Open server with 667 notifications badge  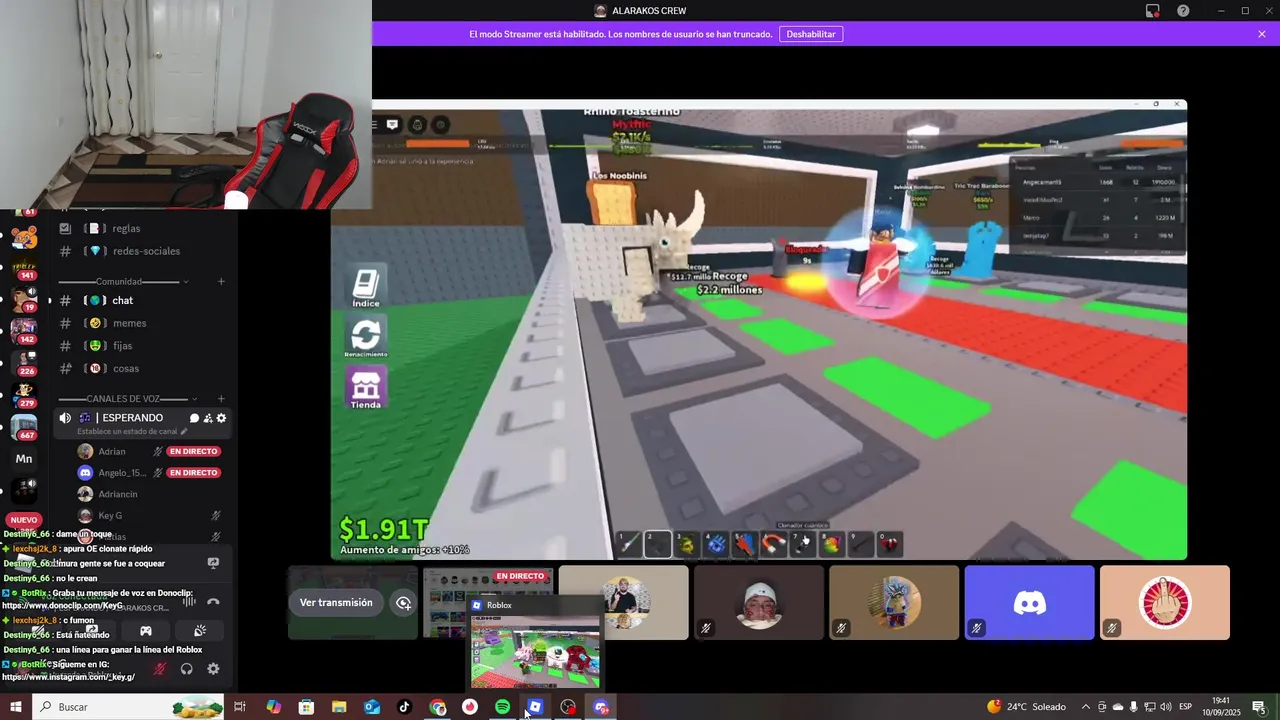(x=24, y=427)
